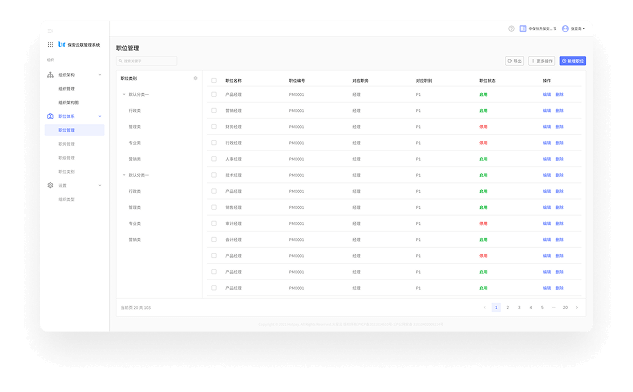Open 组织管理 in the sidebar
The image size is (633, 392).
point(67,89)
